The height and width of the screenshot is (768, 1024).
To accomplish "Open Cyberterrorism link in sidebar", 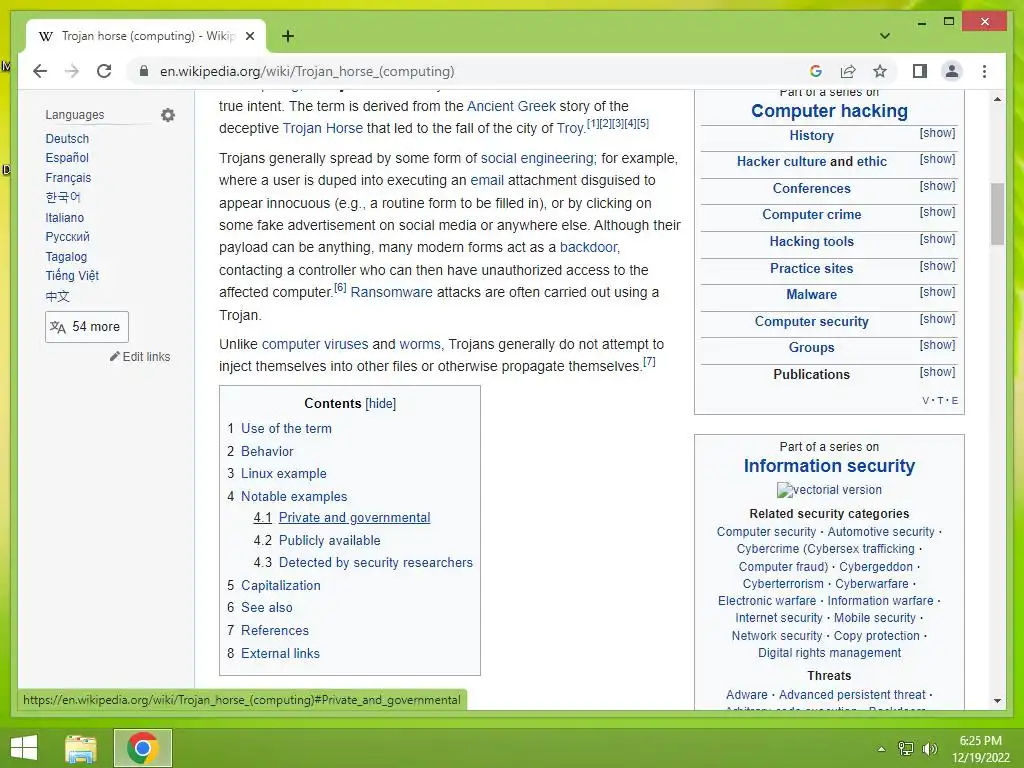I will (x=783, y=584).
